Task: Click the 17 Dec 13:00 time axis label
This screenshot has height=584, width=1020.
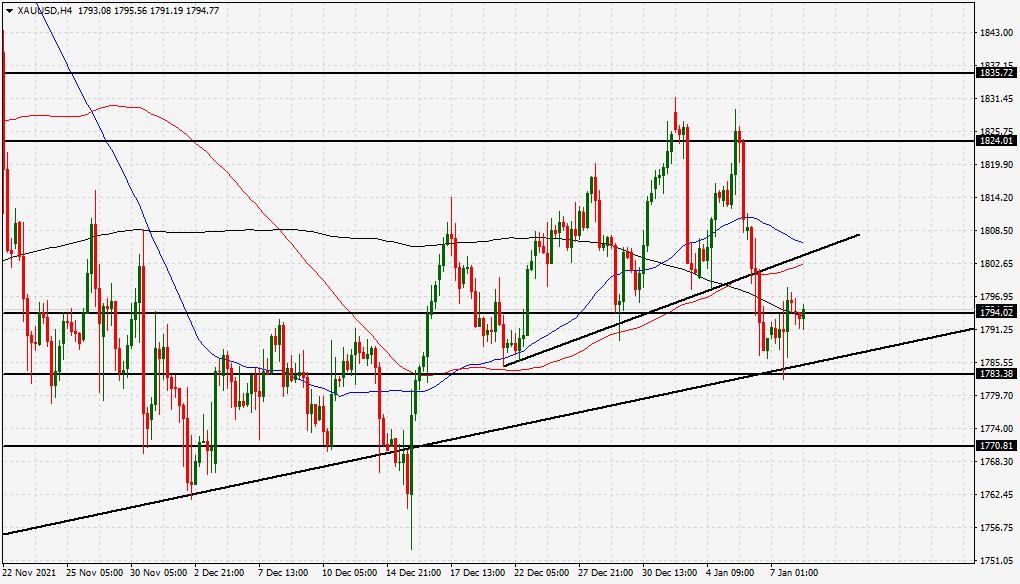Action: (477, 573)
